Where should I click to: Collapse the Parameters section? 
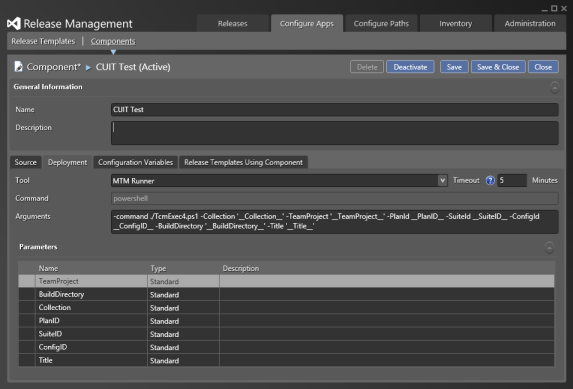(549, 248)
